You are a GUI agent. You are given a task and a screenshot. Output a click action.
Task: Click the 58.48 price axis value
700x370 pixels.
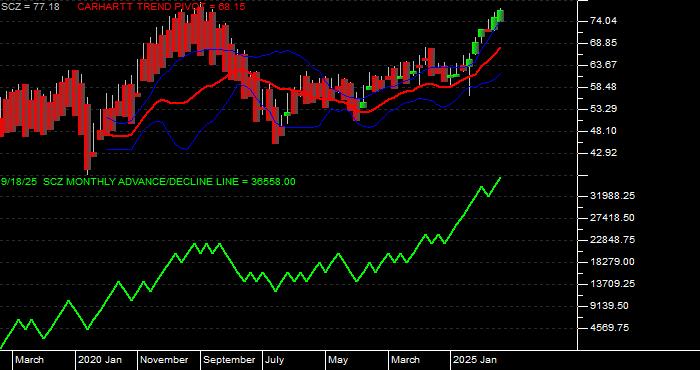click(603, 87)
